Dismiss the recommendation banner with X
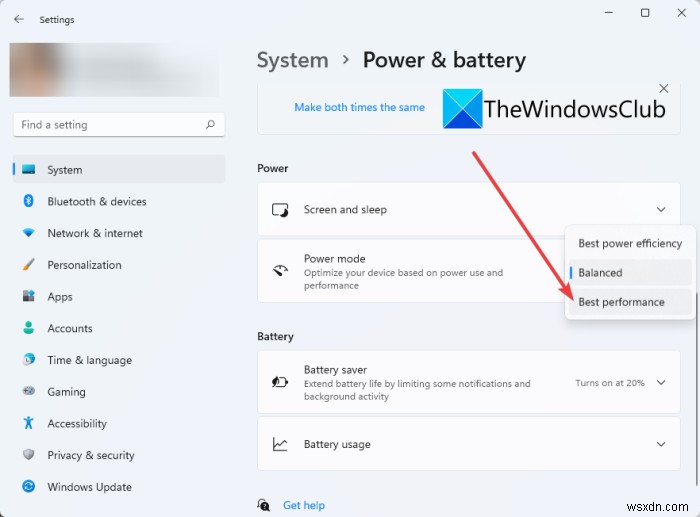 [664, 88]
